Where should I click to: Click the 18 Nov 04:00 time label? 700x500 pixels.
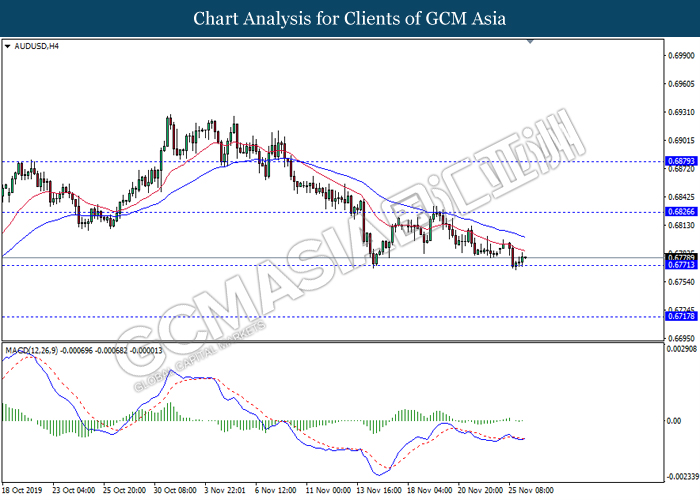point(429,490)
